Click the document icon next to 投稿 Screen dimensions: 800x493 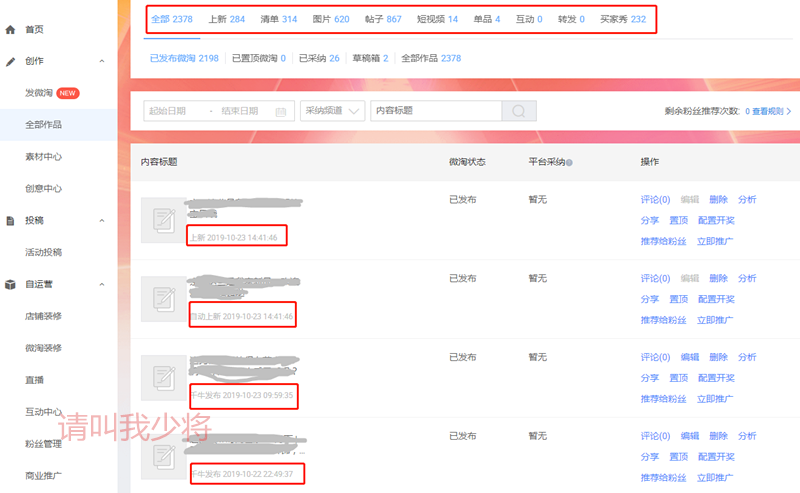coord(11,220)
